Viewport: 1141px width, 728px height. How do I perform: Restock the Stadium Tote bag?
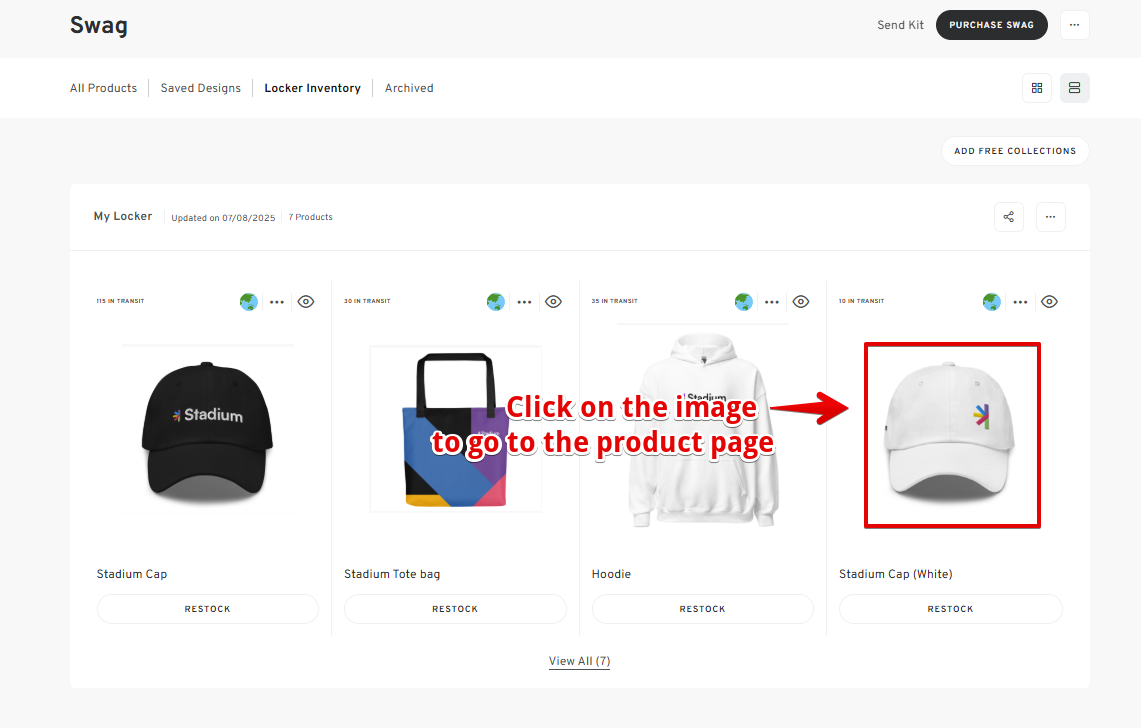[x=455, y=609]
